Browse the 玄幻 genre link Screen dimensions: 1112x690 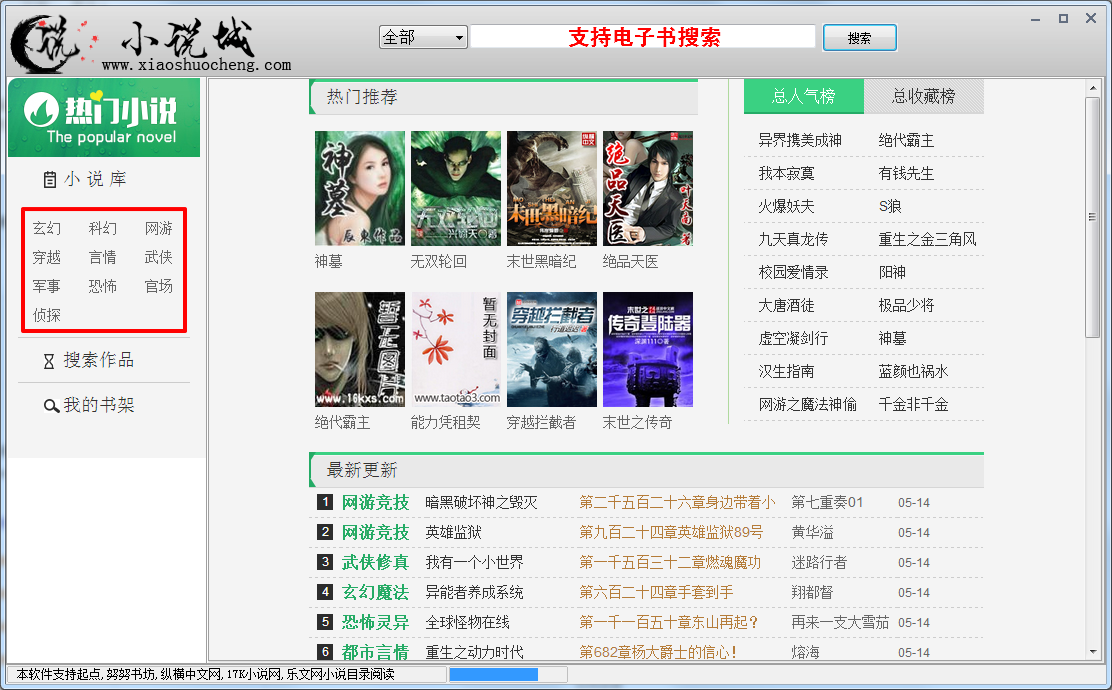pyautogui.click(x=47, y=229)
